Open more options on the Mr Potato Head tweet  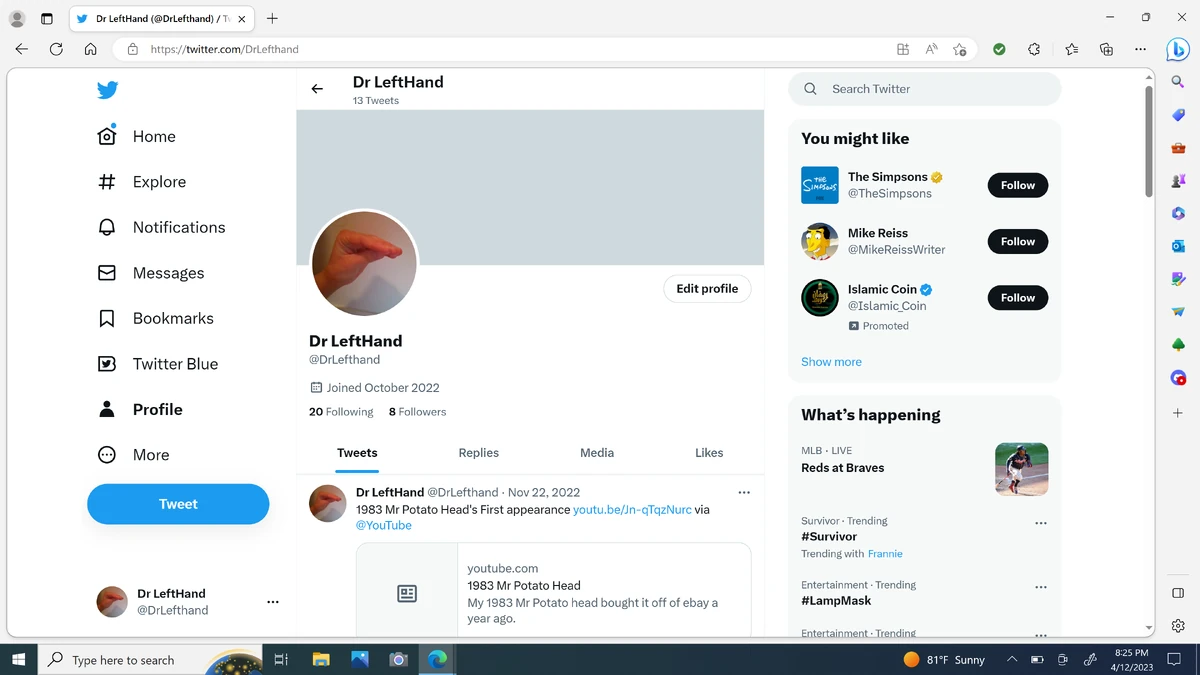(743, 492)
